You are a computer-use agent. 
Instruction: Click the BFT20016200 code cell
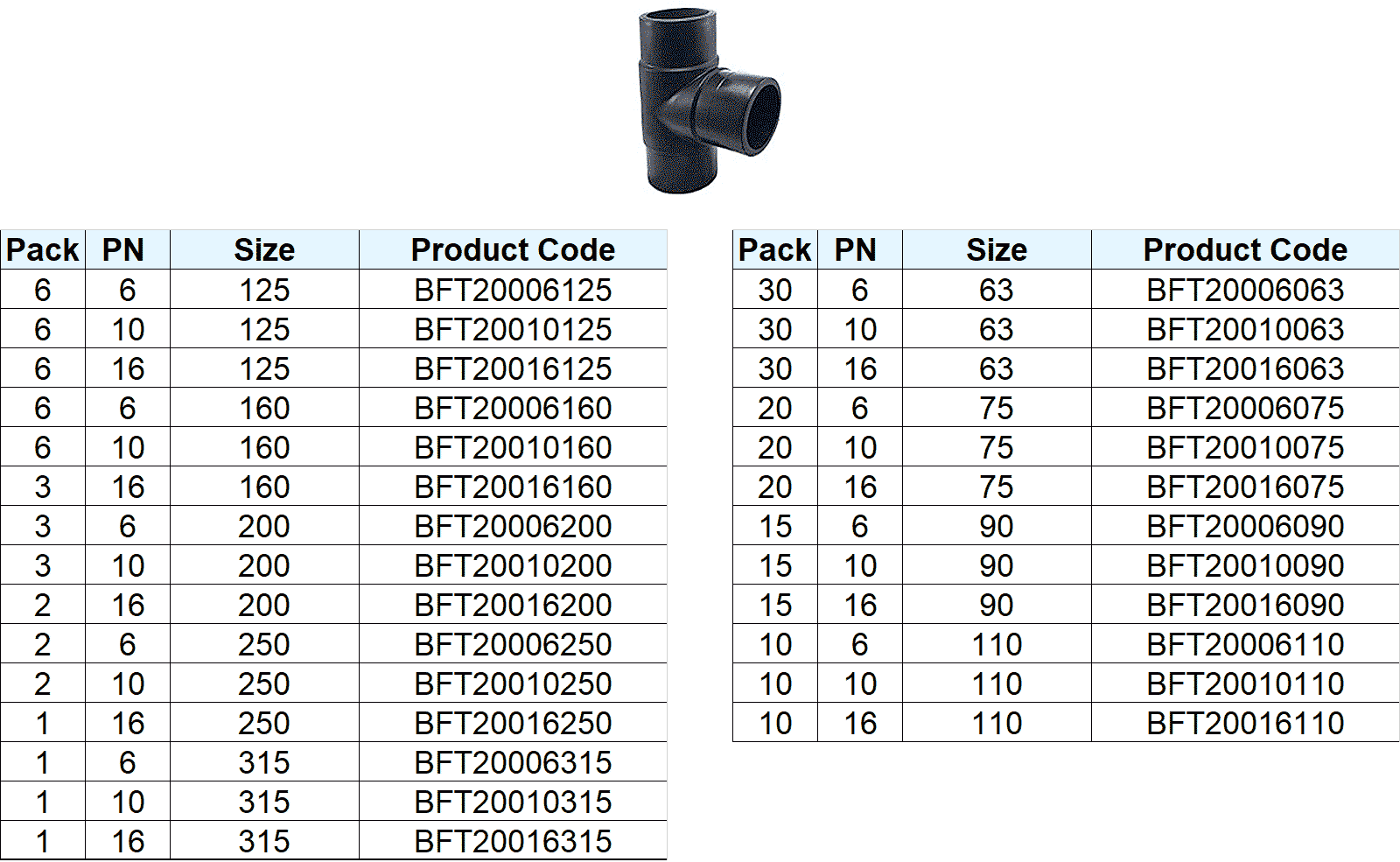513,605
